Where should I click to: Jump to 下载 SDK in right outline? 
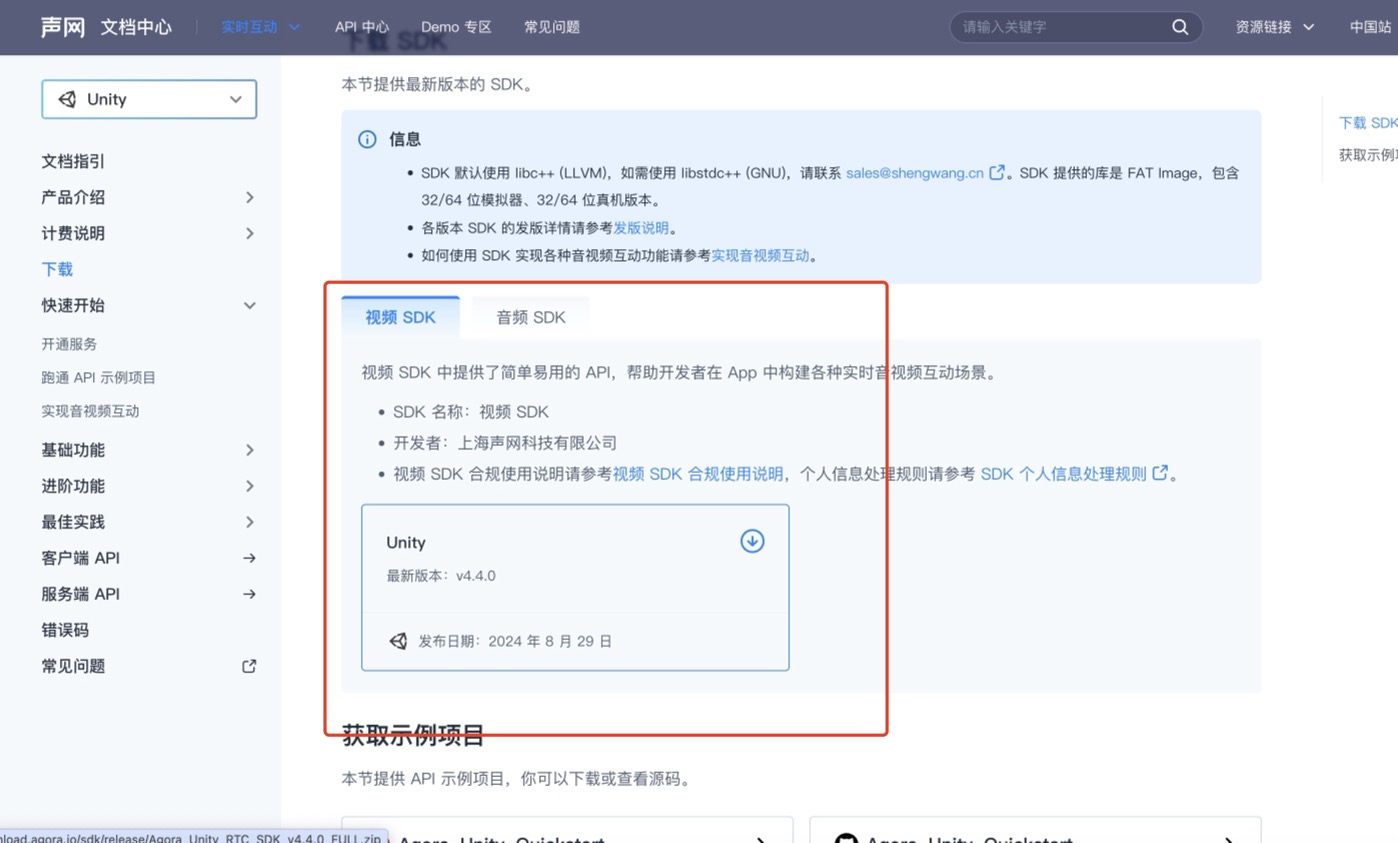click(x=1368, y=122)
